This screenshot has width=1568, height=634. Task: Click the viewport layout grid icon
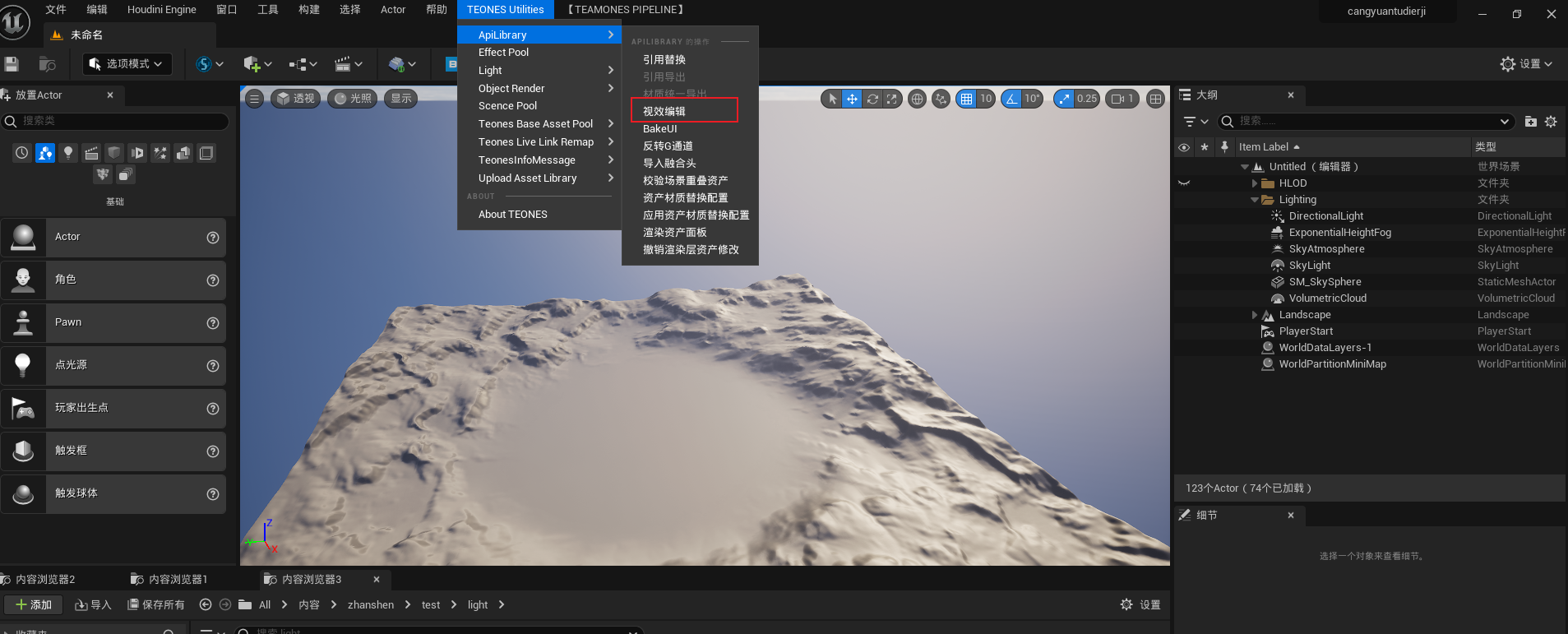pyautogui.click(x=1155, y=99)
